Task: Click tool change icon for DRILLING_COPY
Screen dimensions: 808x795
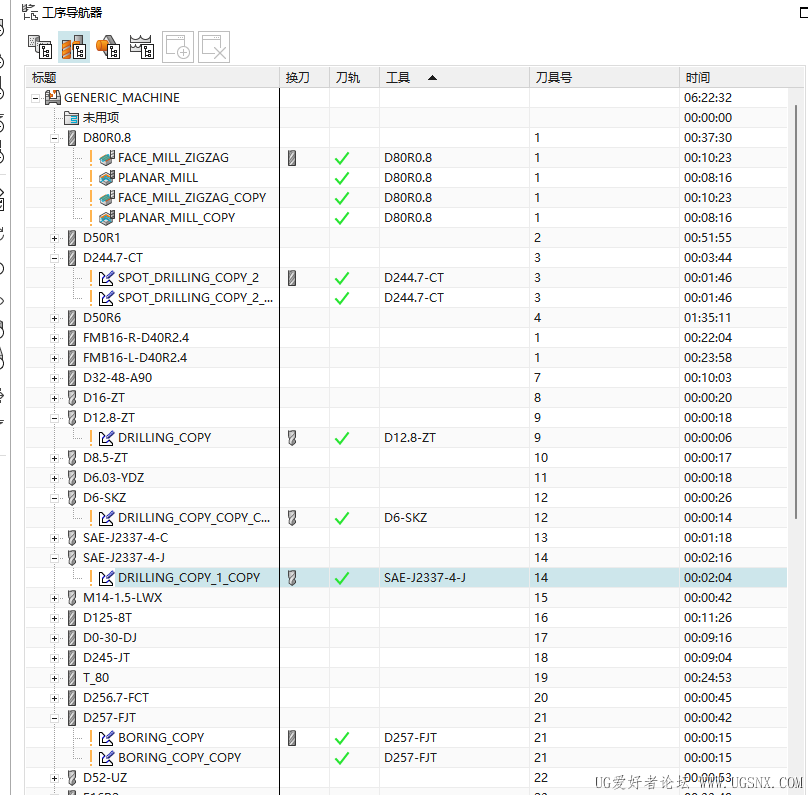Action: pos(292,438)
